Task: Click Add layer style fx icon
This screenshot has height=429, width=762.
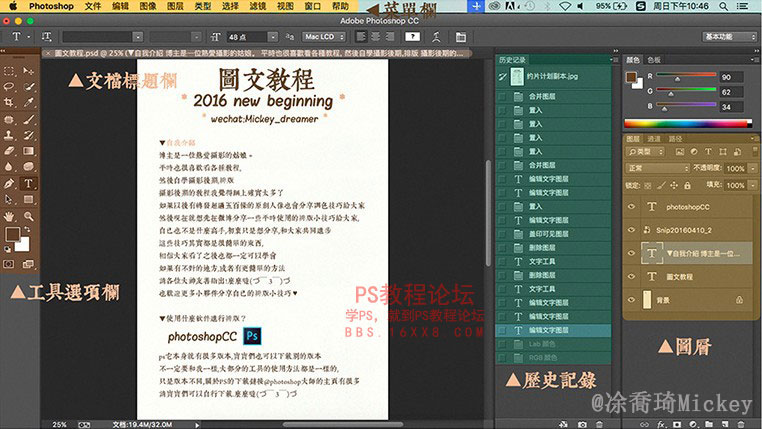Action: (661, 424)
